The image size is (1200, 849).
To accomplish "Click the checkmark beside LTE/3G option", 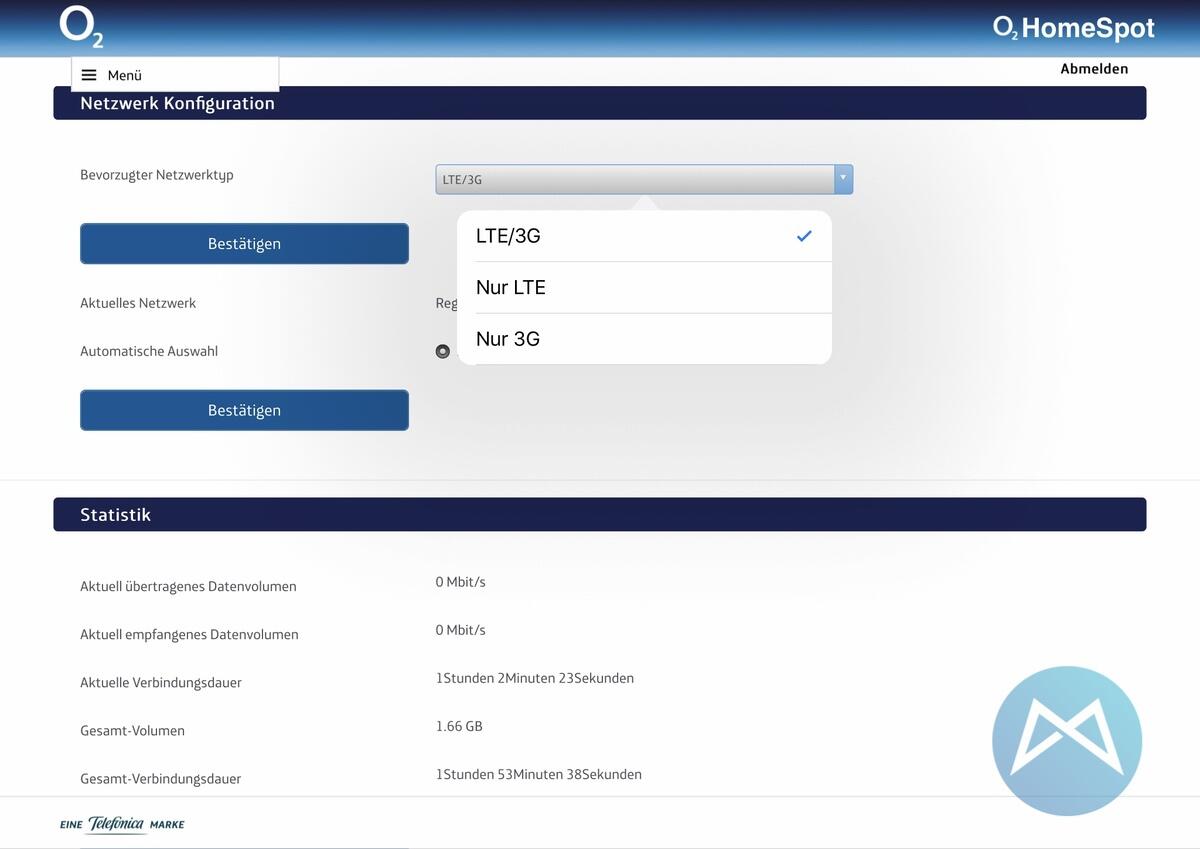I will click(804, 236).
